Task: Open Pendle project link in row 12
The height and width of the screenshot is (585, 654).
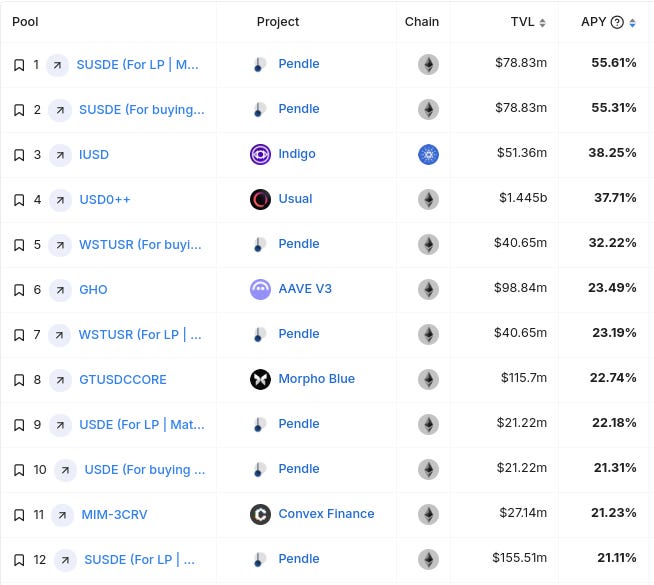Action: point(299,559)
